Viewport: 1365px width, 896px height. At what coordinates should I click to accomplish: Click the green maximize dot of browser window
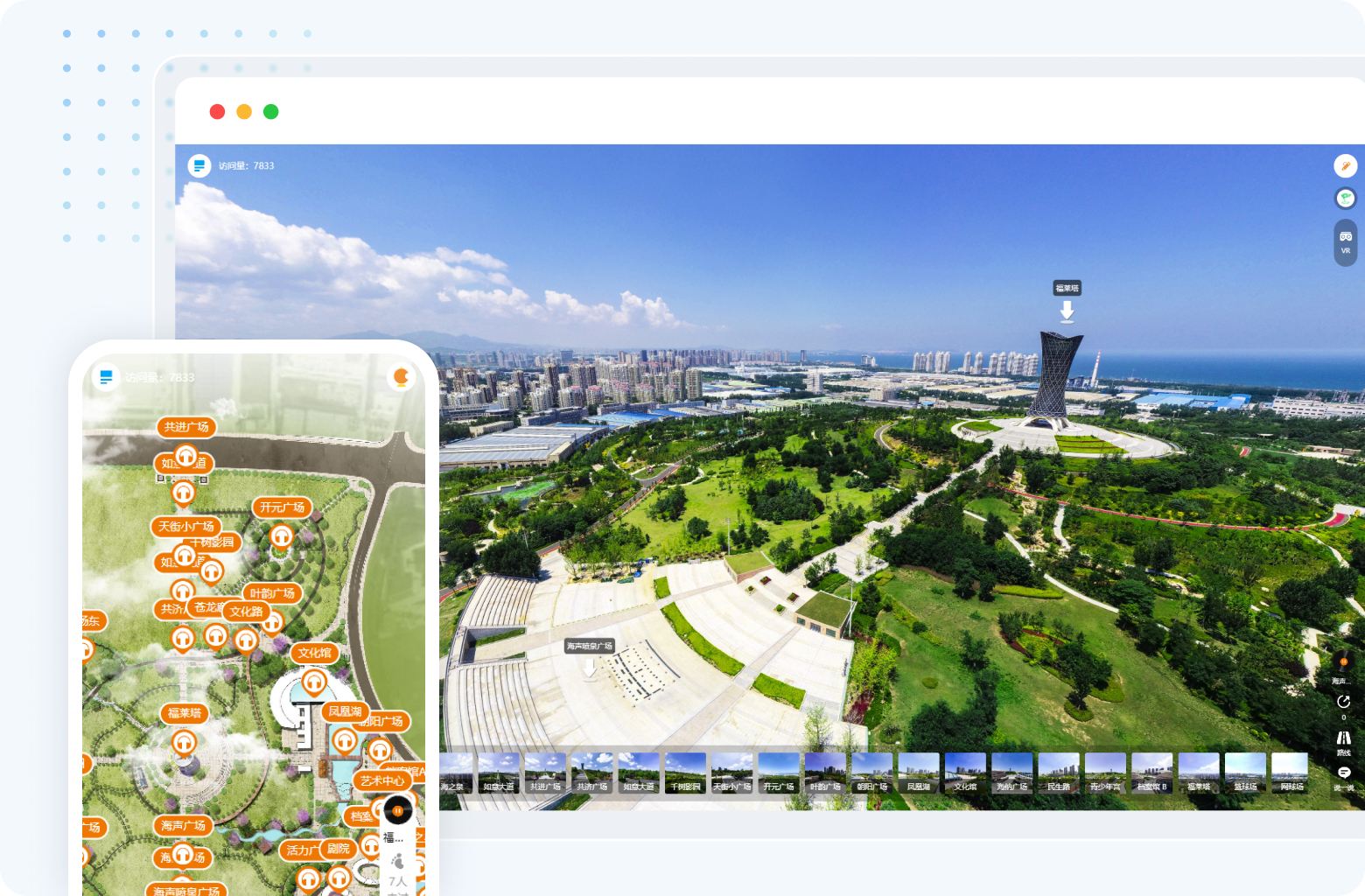tap(271, 111)
